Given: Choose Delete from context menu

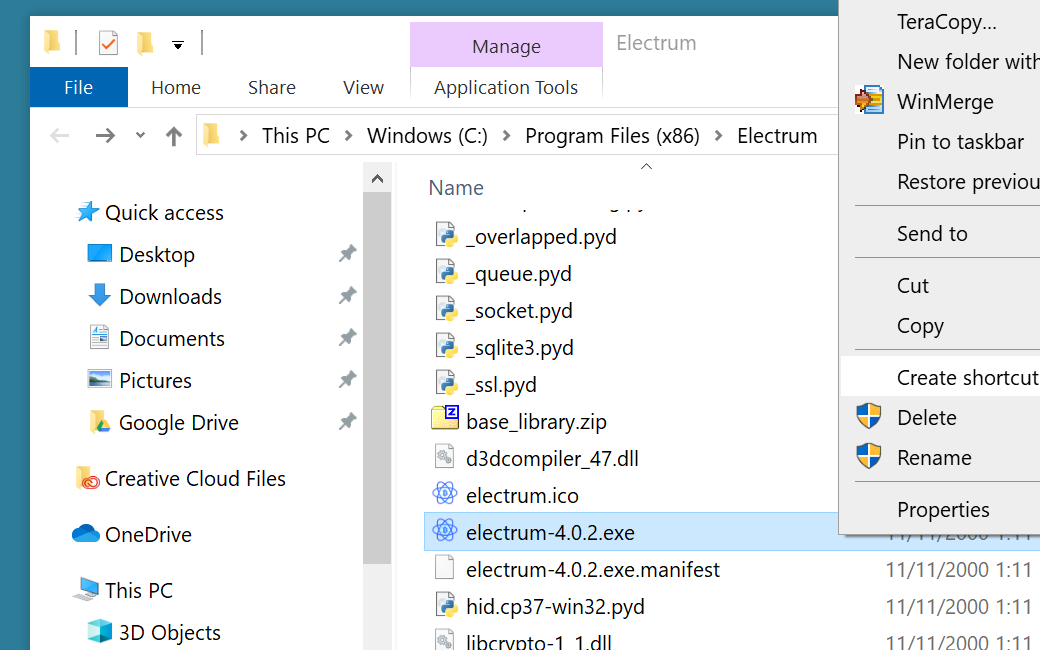Looking at the screenshot, I should (x=927, y=417).
